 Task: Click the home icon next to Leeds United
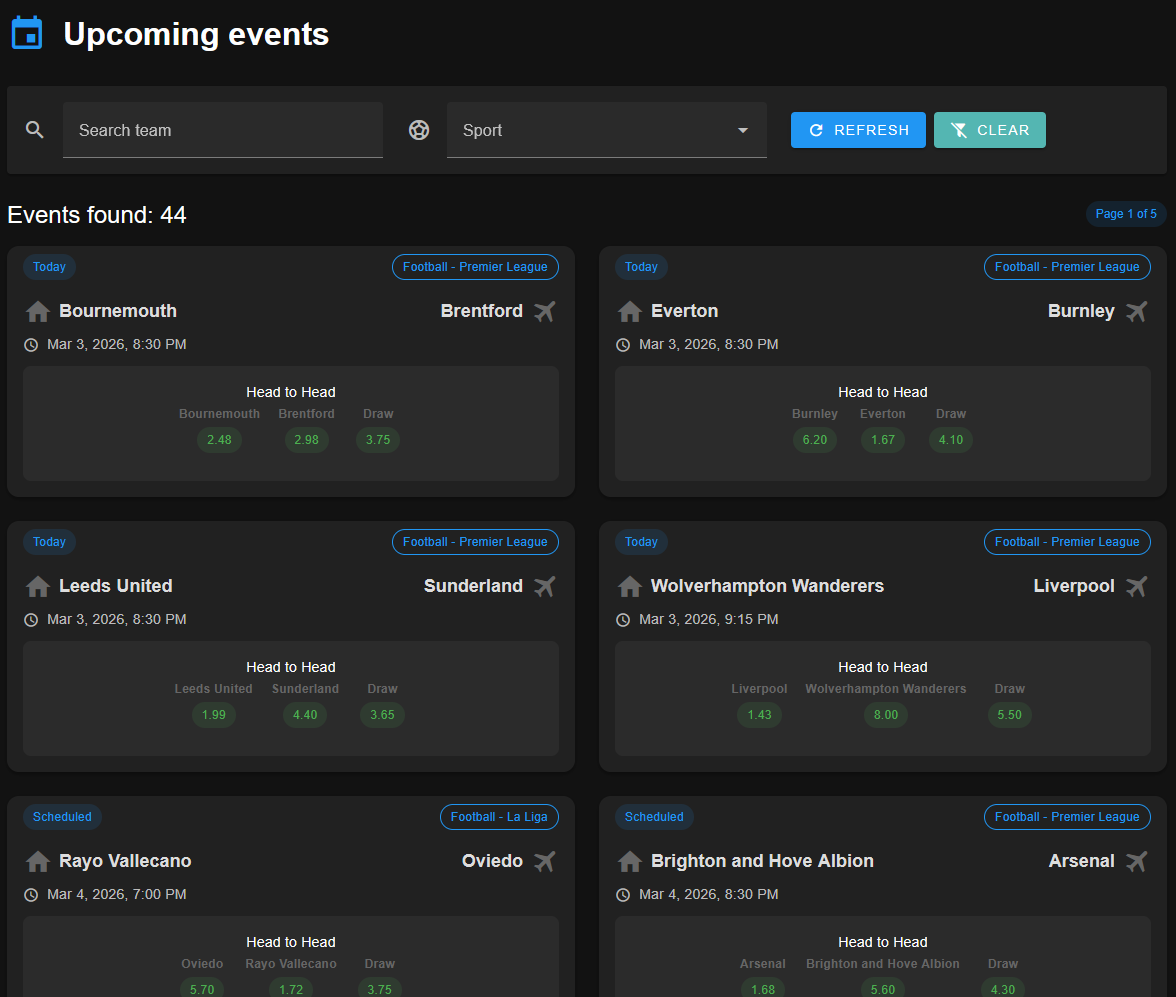pyautogui.click(x=37, y=586)
